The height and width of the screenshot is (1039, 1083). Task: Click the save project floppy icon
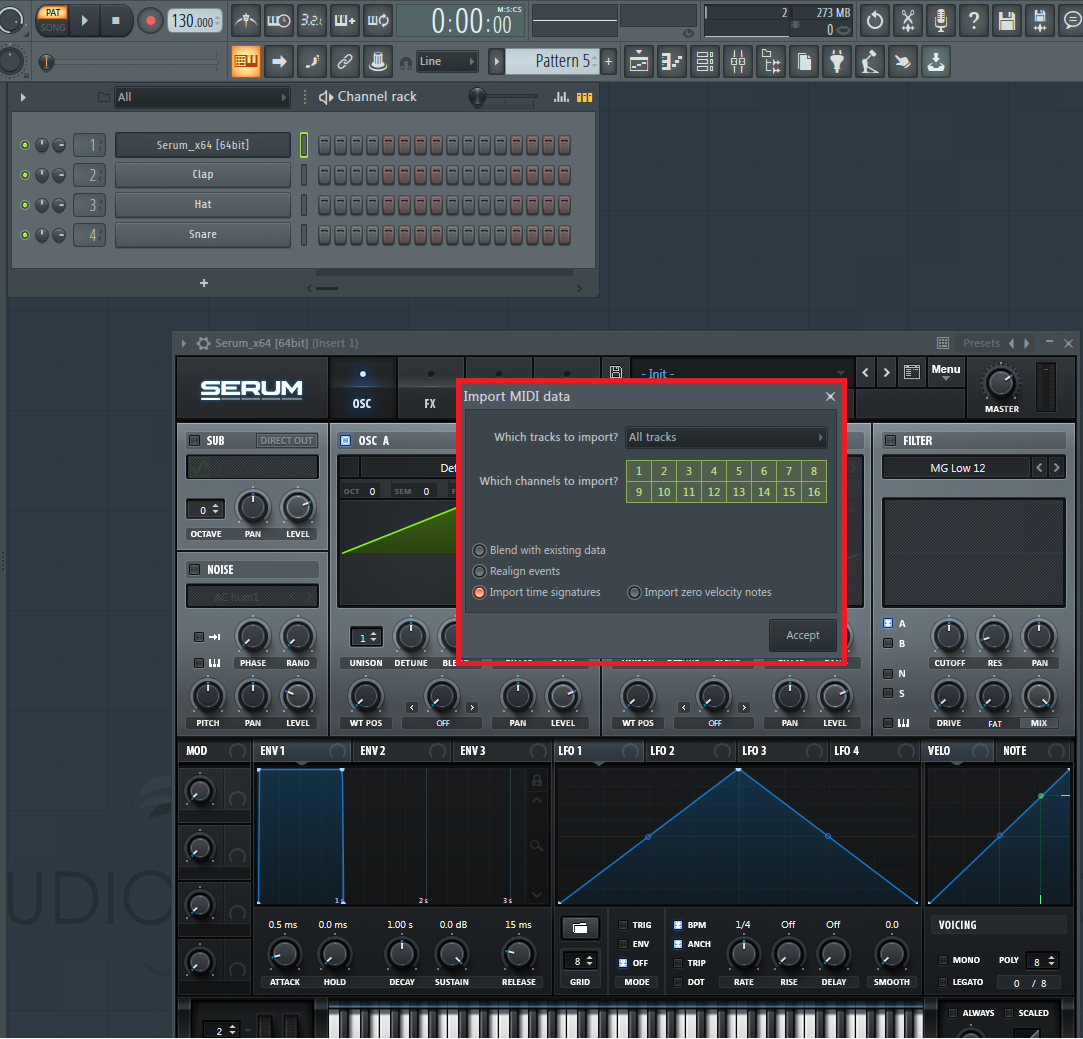[1007, 21]
